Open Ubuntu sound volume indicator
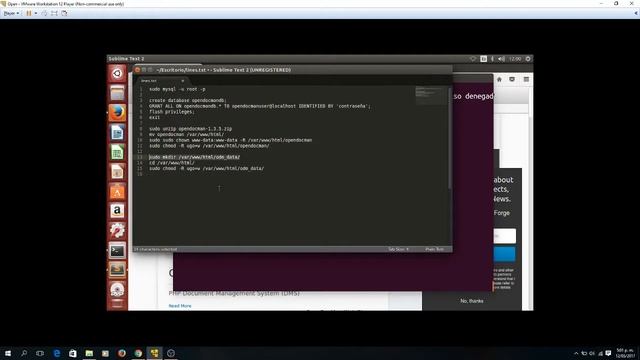This screenshot has height=360, width=640. pos(501,59)
